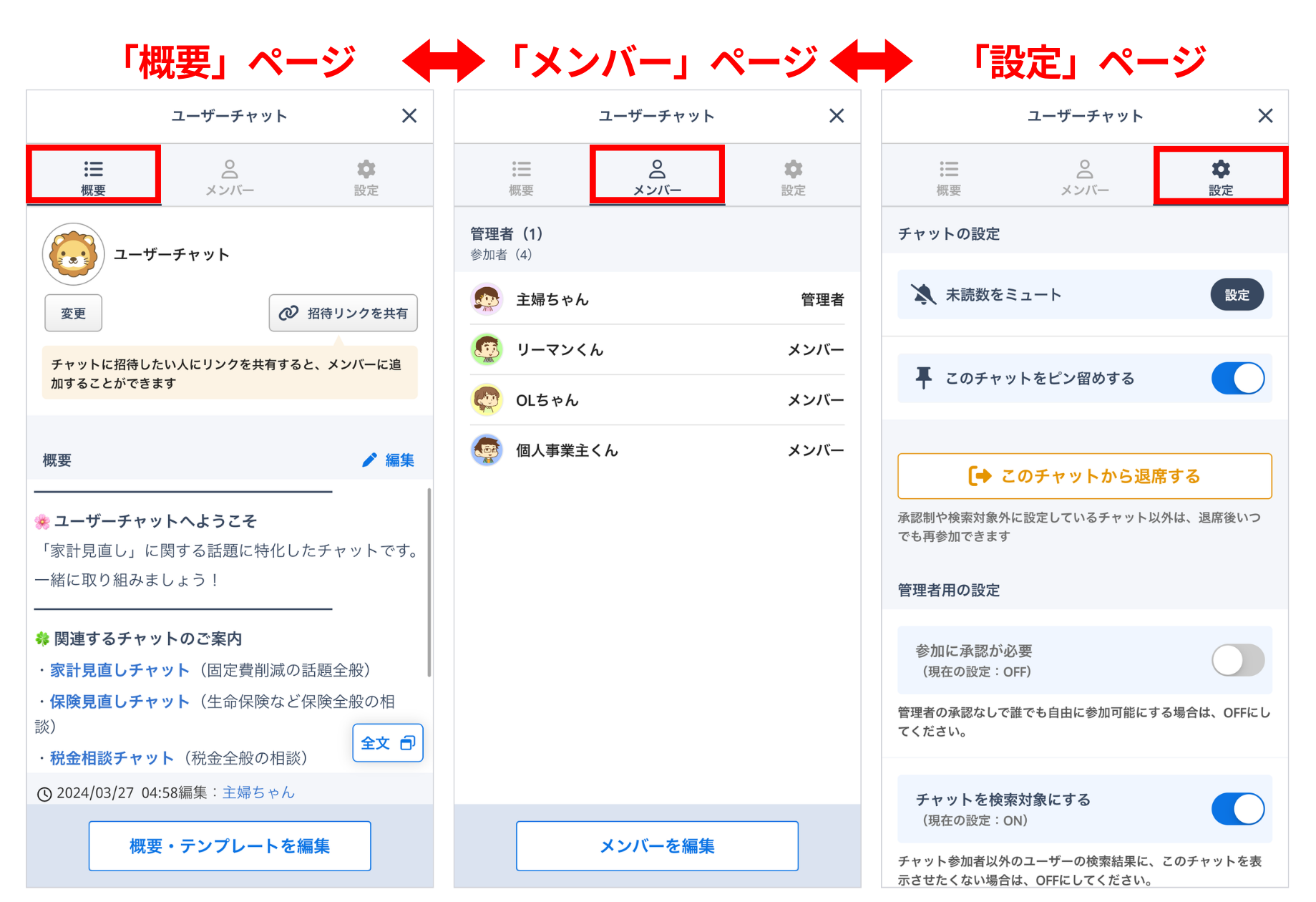1316x902 pixels.
Task: Open the 家計見直しチャット link
Action: pyautogui.click(x=120, y=670)
